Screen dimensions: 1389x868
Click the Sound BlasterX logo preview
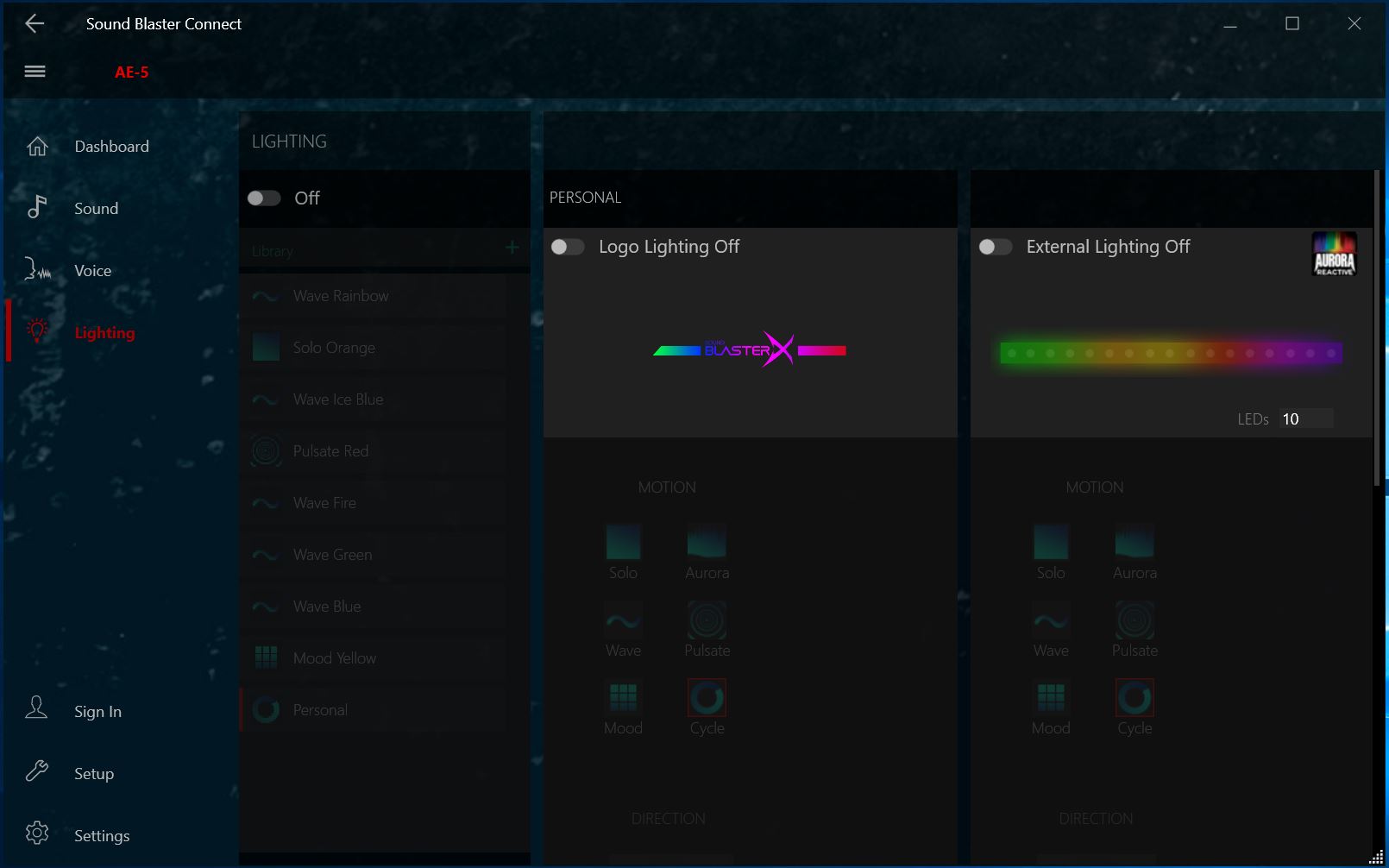click(750, 349)
